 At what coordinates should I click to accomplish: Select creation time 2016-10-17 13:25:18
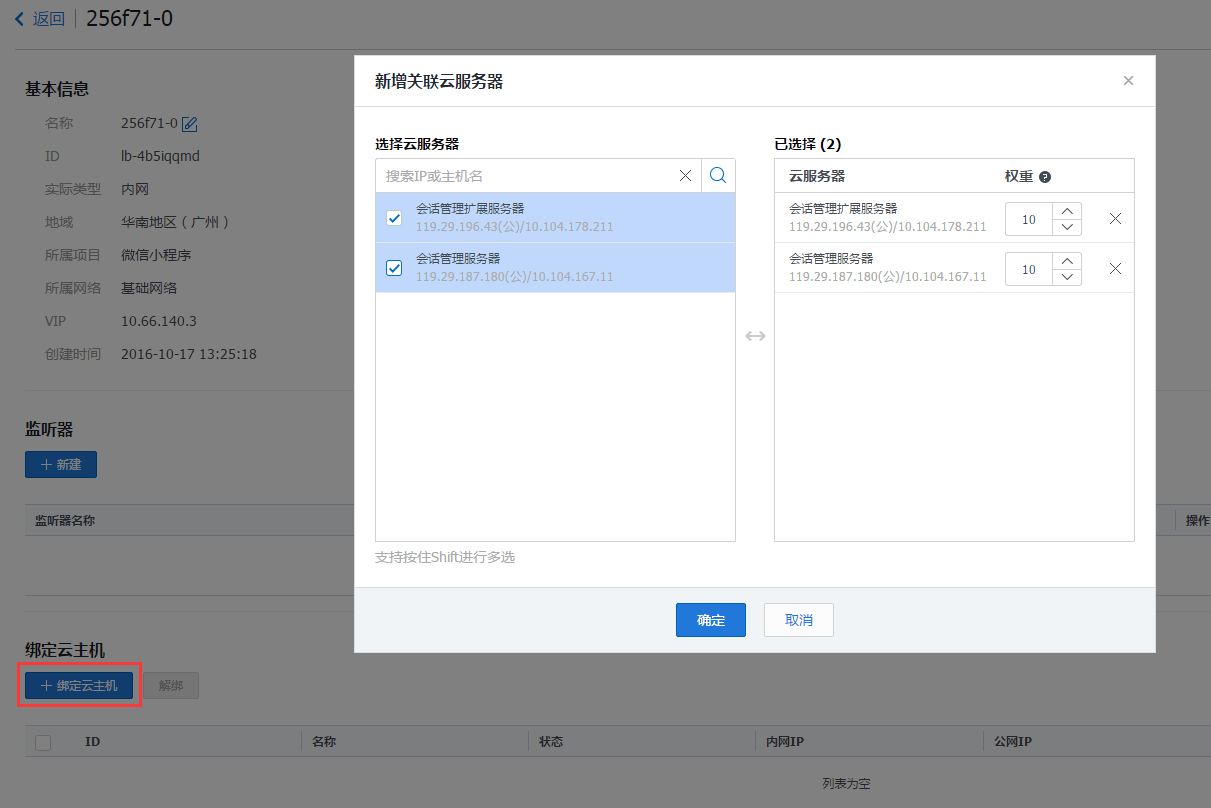pyautogui.click(x=189, y=354)
